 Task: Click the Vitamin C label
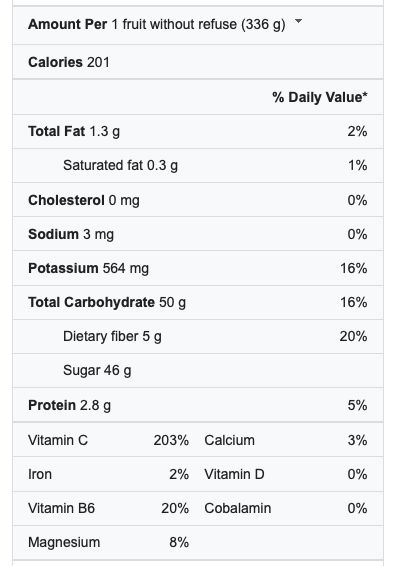(58, 440)
